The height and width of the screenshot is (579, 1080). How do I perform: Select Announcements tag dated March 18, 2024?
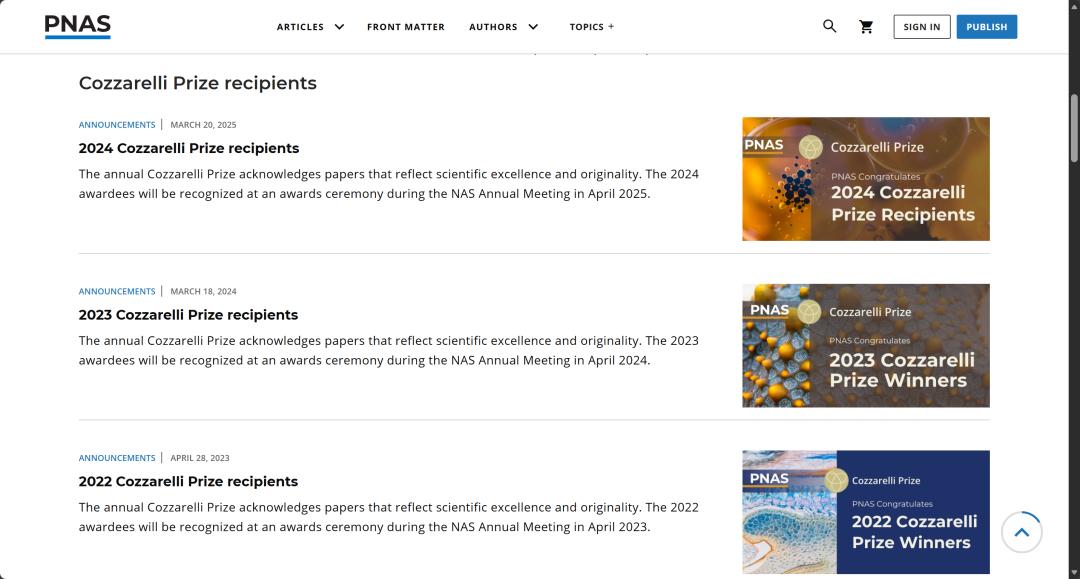click(x=117, y=292)
